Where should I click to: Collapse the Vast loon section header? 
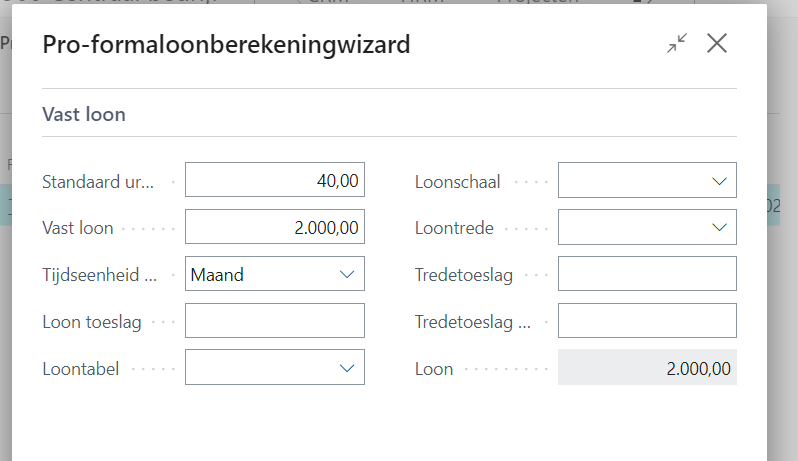tap(84, 114)
